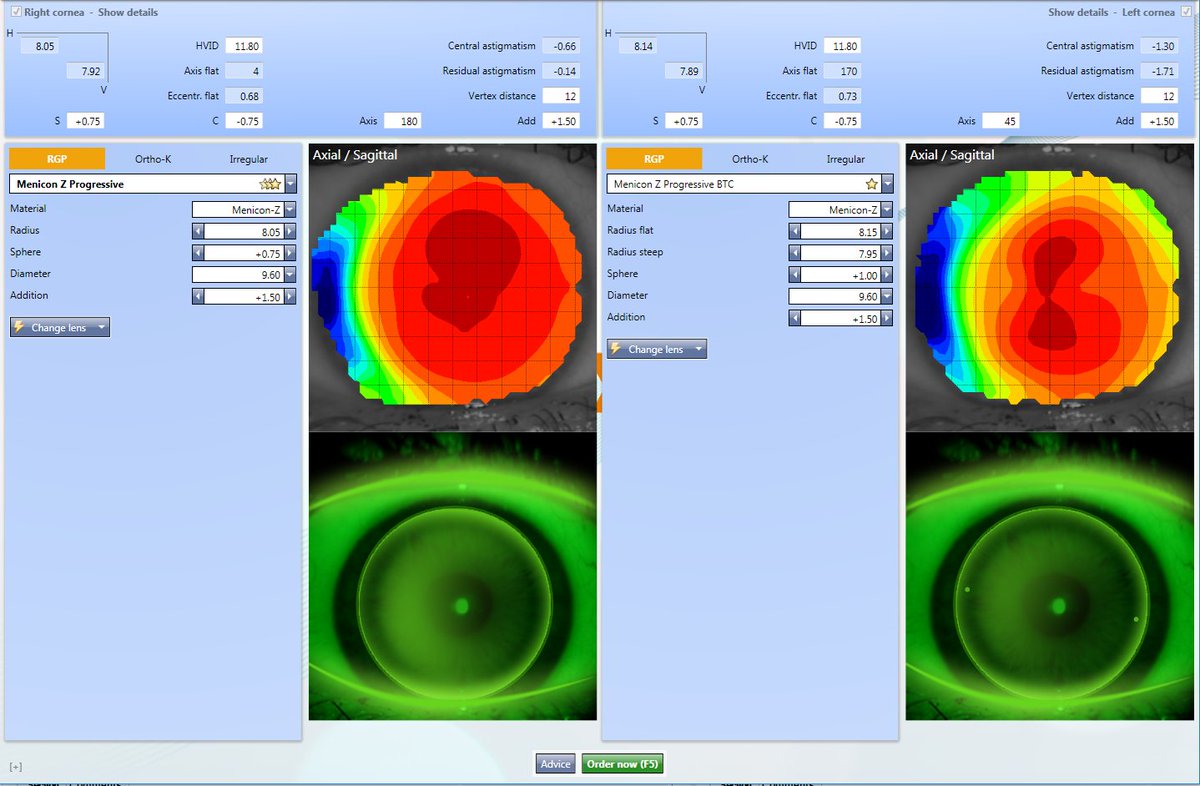Open Irregular tab in left eye panel
Screen dimensions: 1200x786
845,159
